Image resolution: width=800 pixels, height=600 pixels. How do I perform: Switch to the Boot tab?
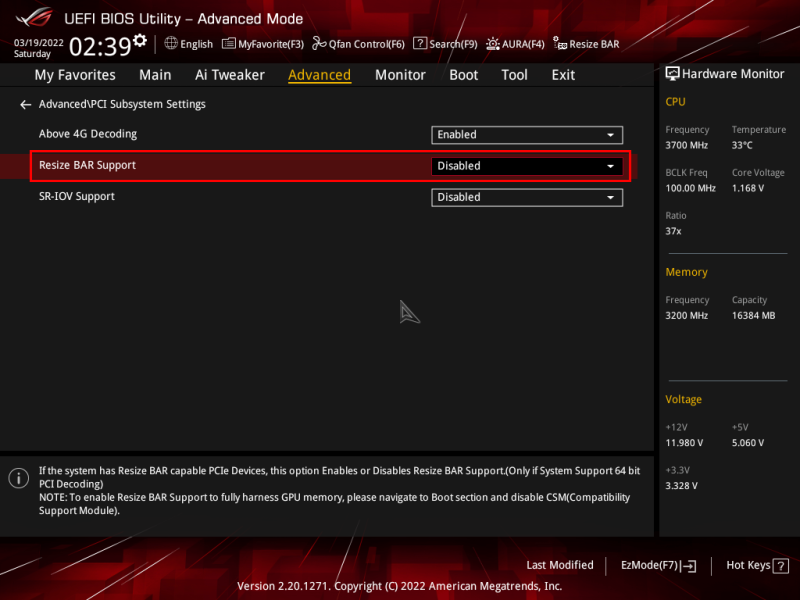click(463, 75)
